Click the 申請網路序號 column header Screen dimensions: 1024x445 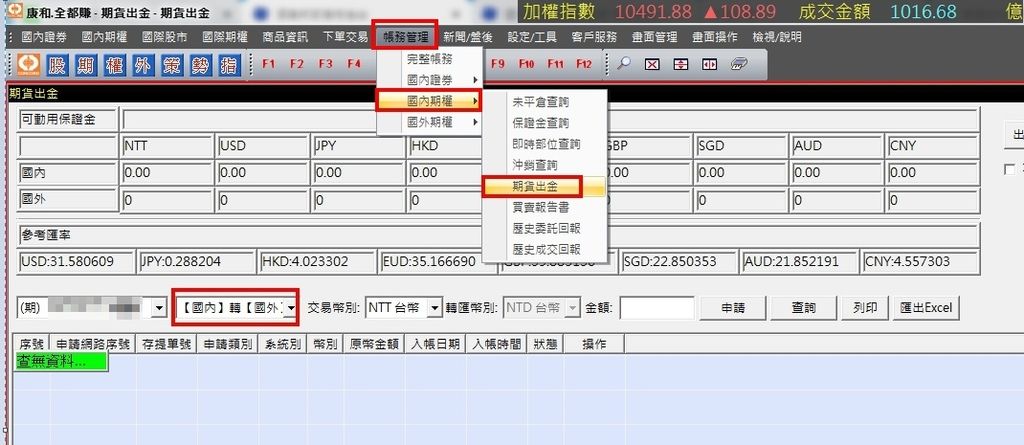point(93,344)
